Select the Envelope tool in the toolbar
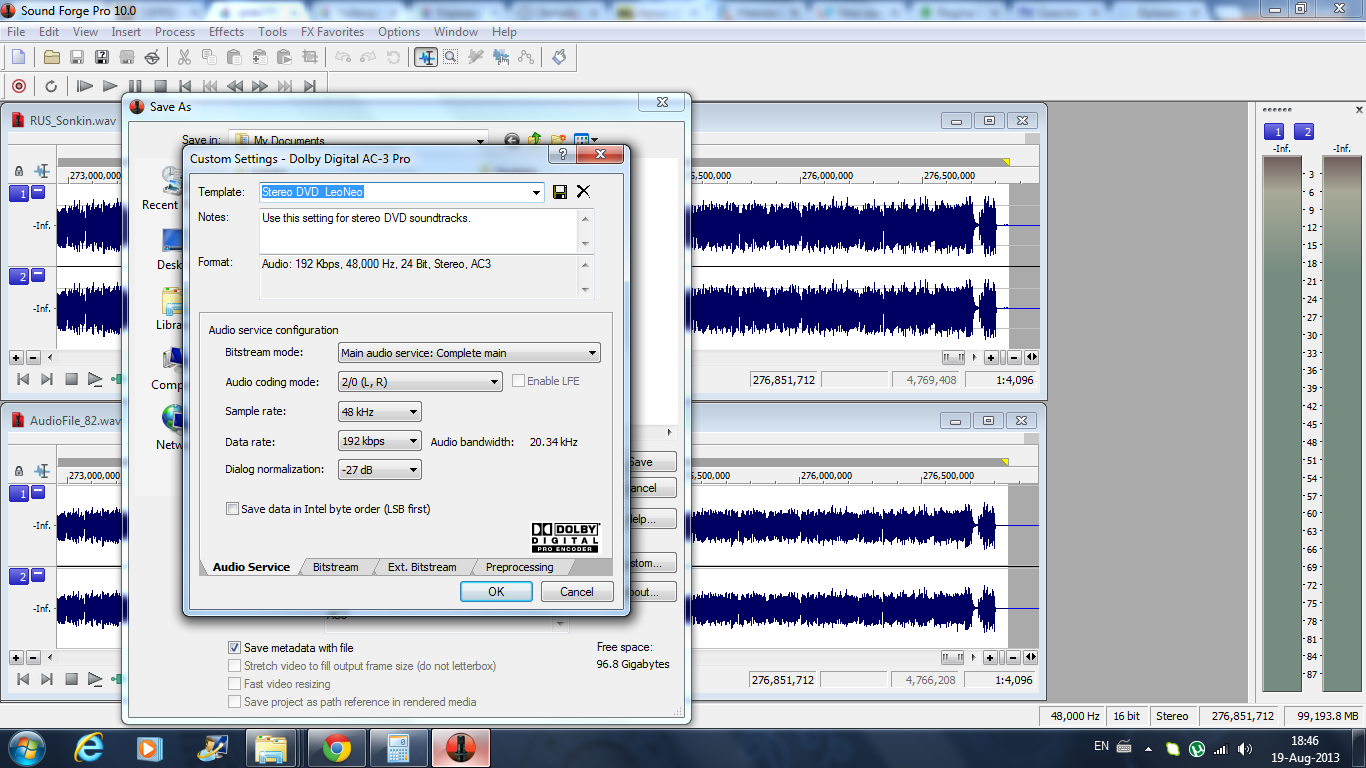The image size is (1366, 768). 525,57
